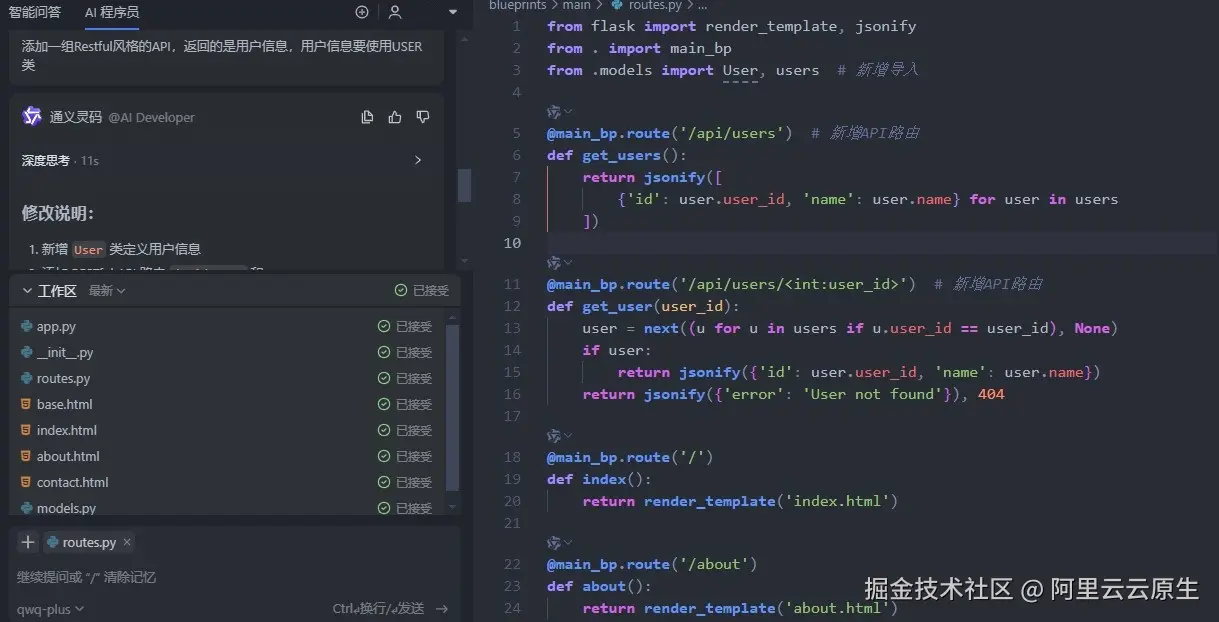This screenshot has width=1219, height=622.
Task: Open the AI action icon above get_user route
Action: pyautogui.click(x=553, y=263)
